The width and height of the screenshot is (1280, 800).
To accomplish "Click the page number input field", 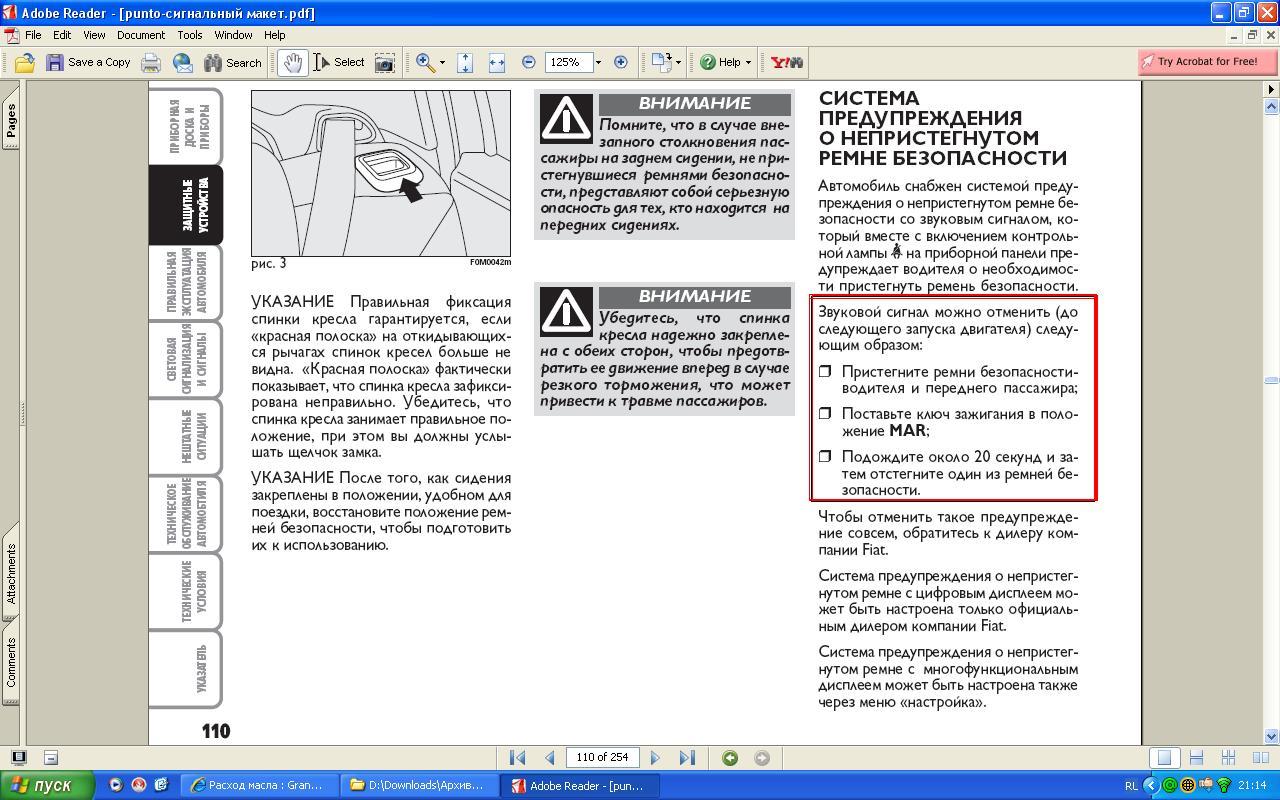I will click(x=602, y=758).
